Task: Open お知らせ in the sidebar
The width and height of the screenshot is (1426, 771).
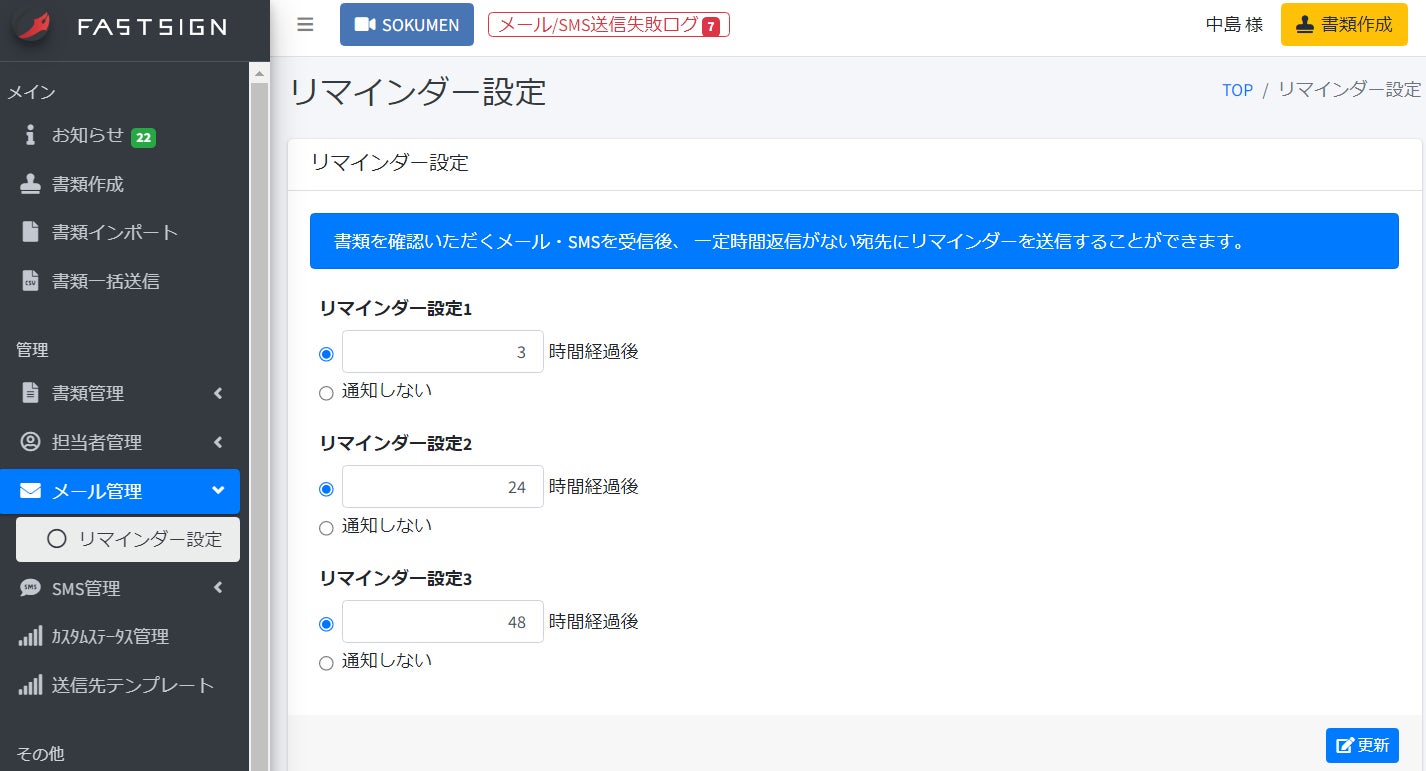Action: 120,135
